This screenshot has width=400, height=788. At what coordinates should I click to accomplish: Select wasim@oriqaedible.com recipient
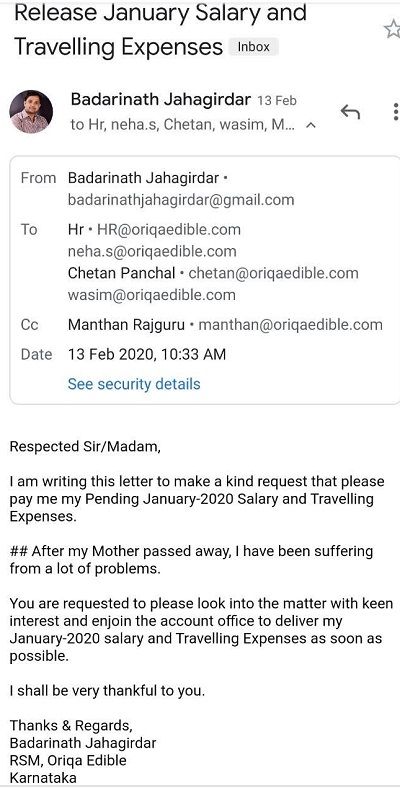click(151, 294)
